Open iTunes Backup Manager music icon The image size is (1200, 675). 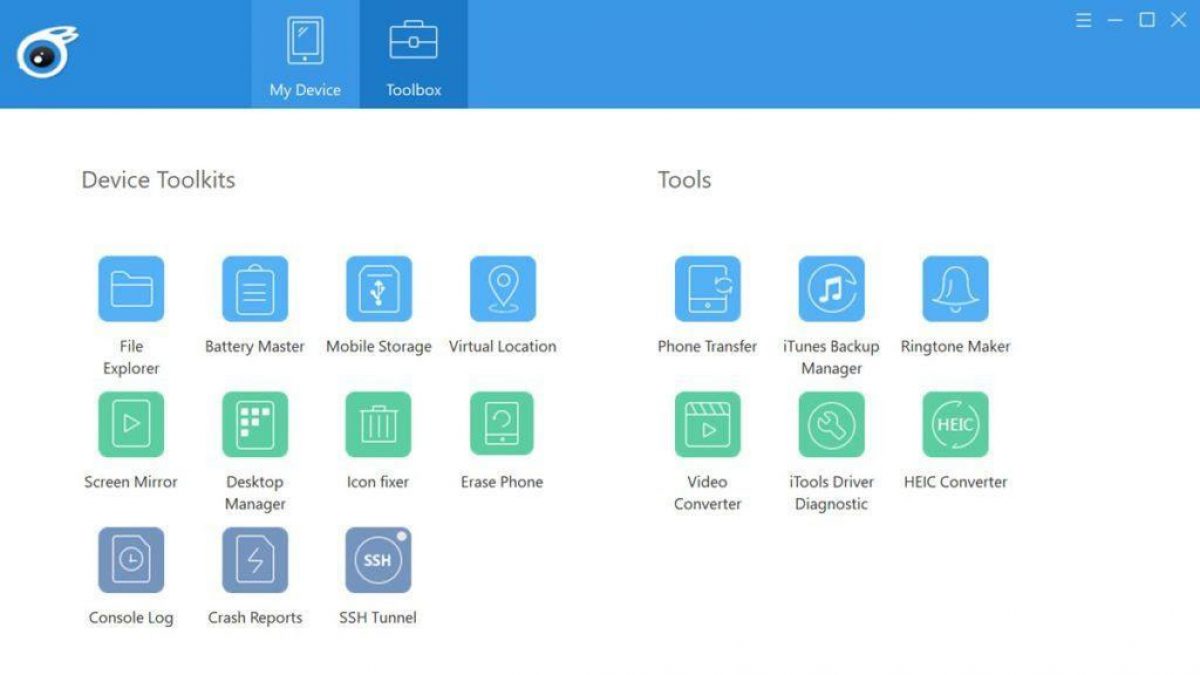tap(832, 289)
